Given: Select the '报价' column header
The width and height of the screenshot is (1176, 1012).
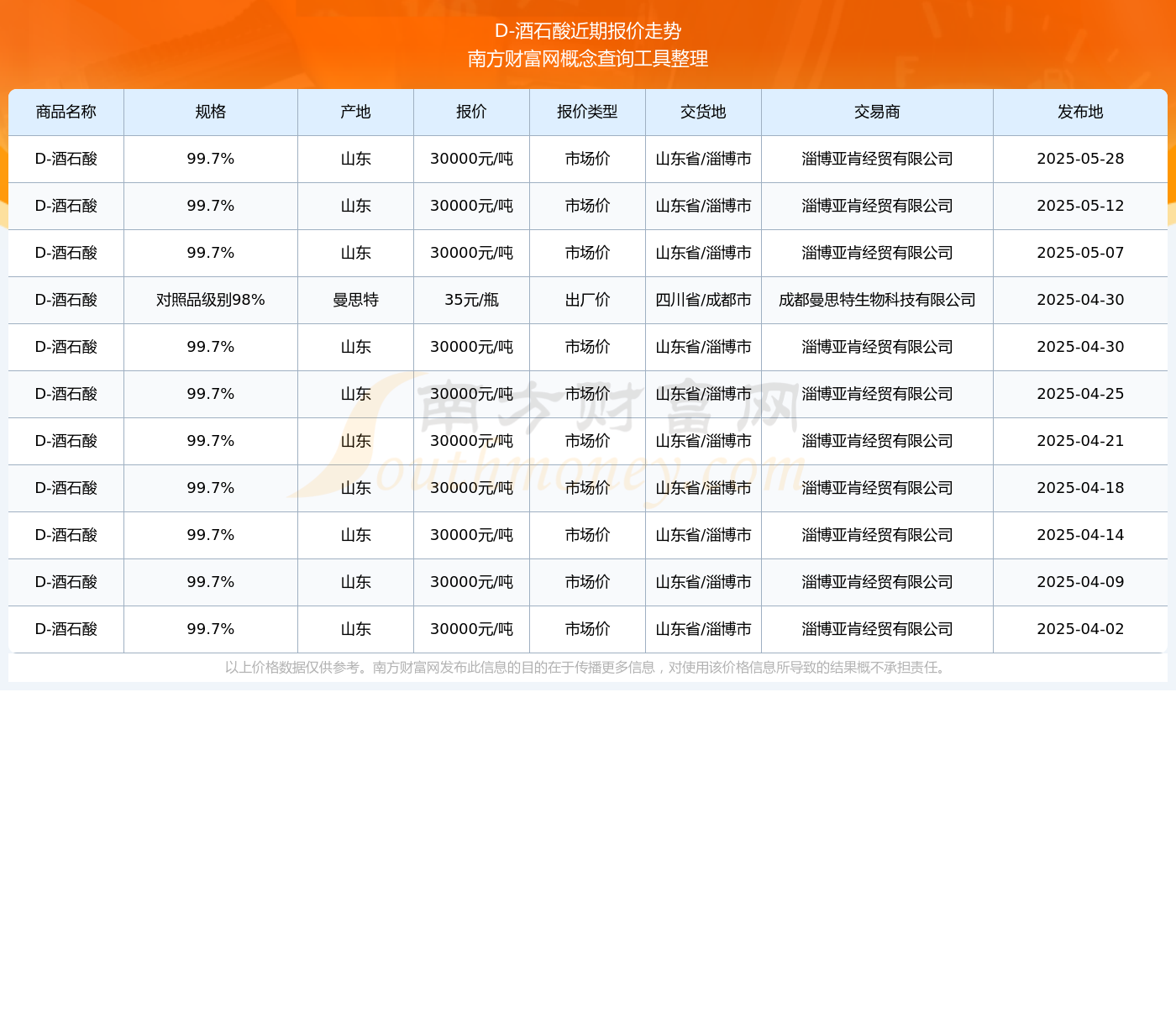Looking at the screenshot, I should (x=472, y=112).
